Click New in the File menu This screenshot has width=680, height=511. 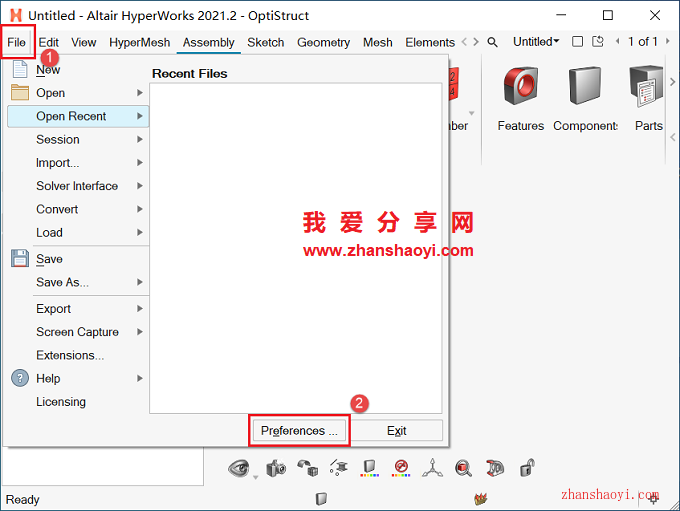(x=48, y=69)
